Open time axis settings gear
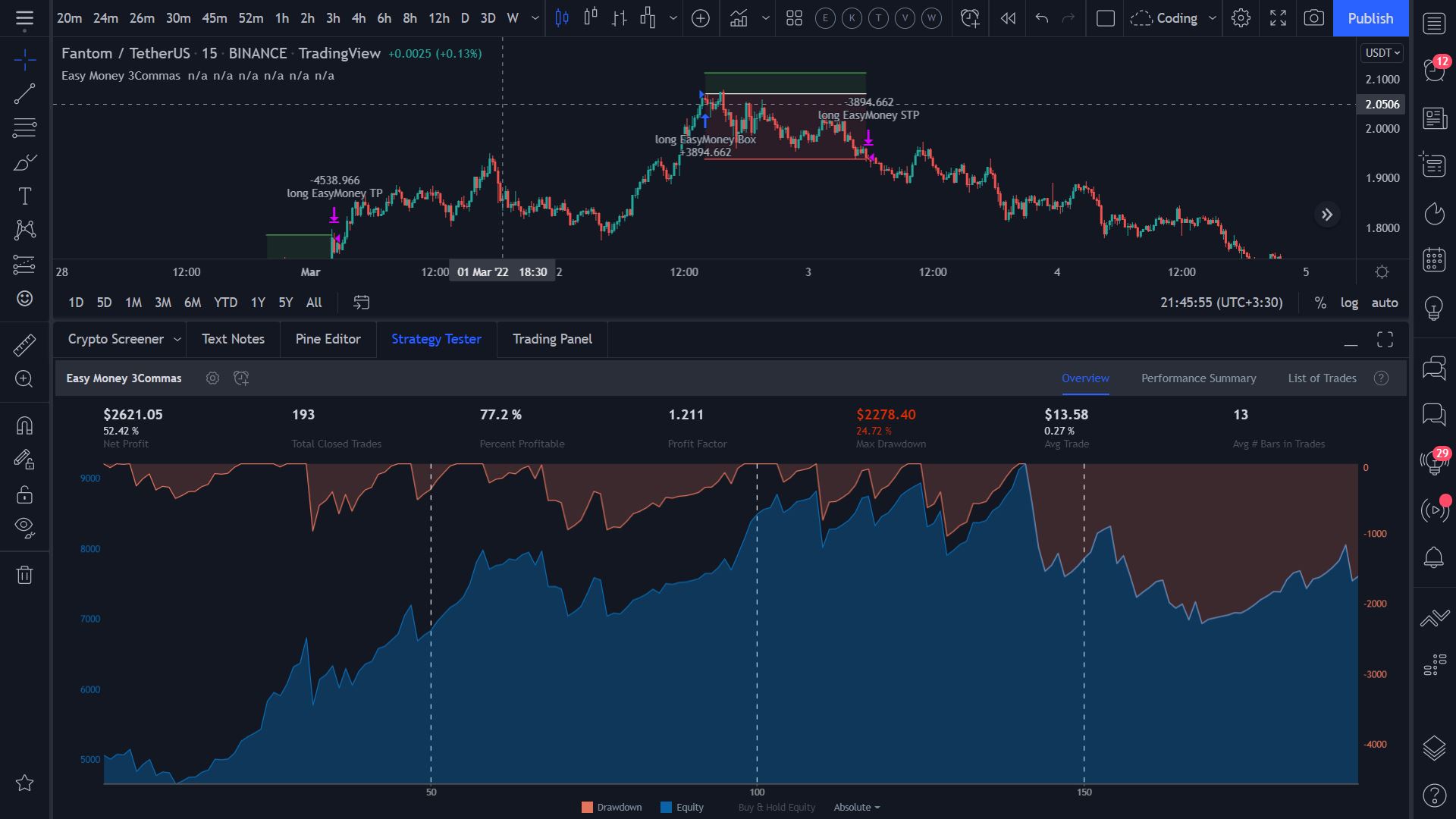Screen dimensions: 1456x819 pos(1382,272)
